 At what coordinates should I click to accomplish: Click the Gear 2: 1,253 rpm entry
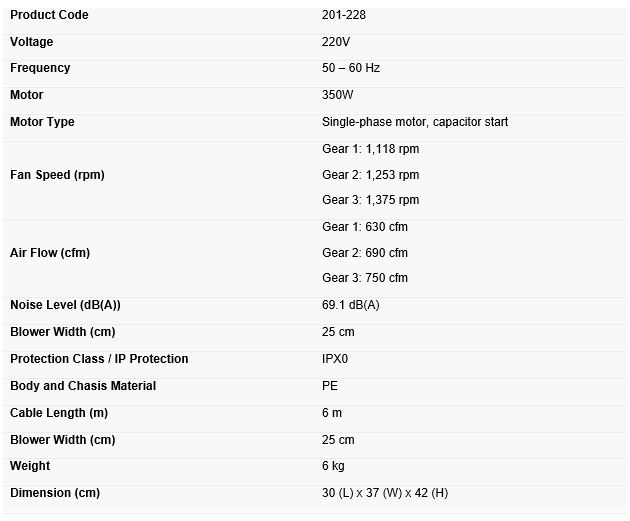pos(370,175)
